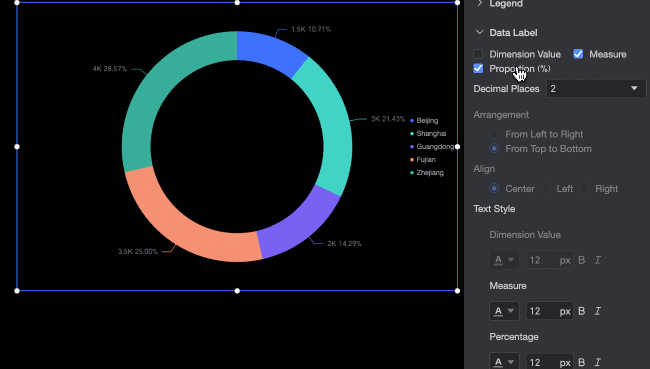Collapse the Data Label section
650x369 pixels.
tap(480, 32)
